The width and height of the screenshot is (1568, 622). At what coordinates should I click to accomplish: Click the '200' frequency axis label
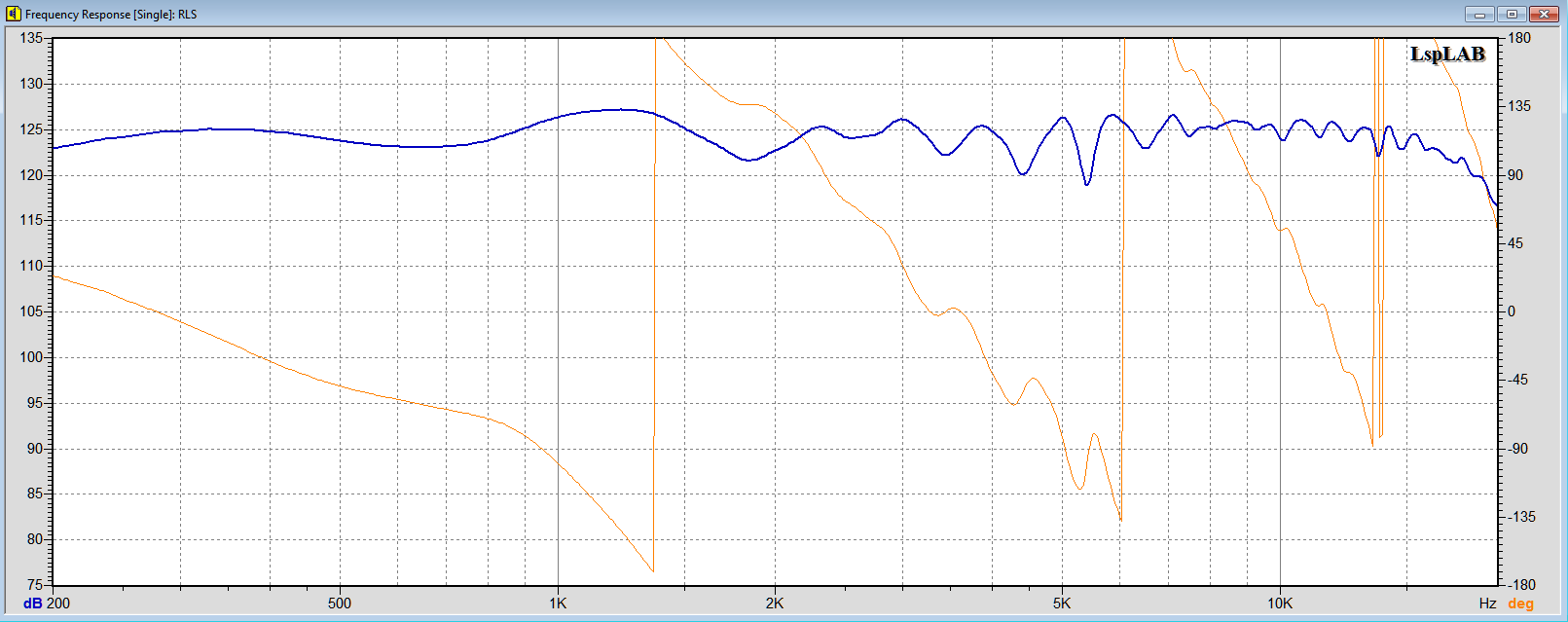(x=58, y=604)
